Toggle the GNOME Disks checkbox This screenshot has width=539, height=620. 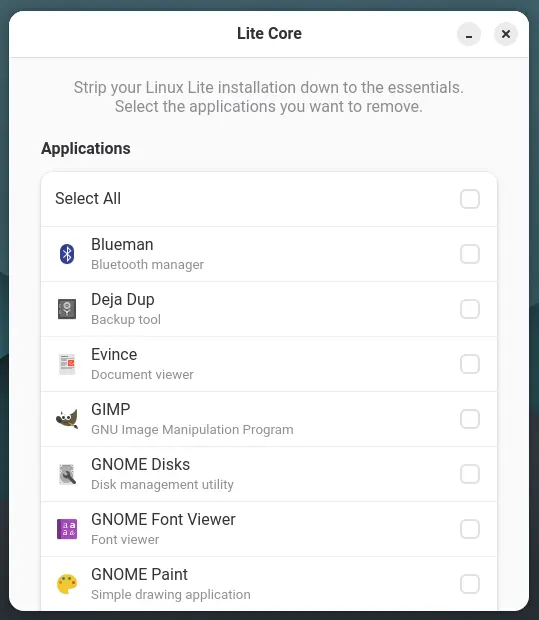tap(470, 474)
